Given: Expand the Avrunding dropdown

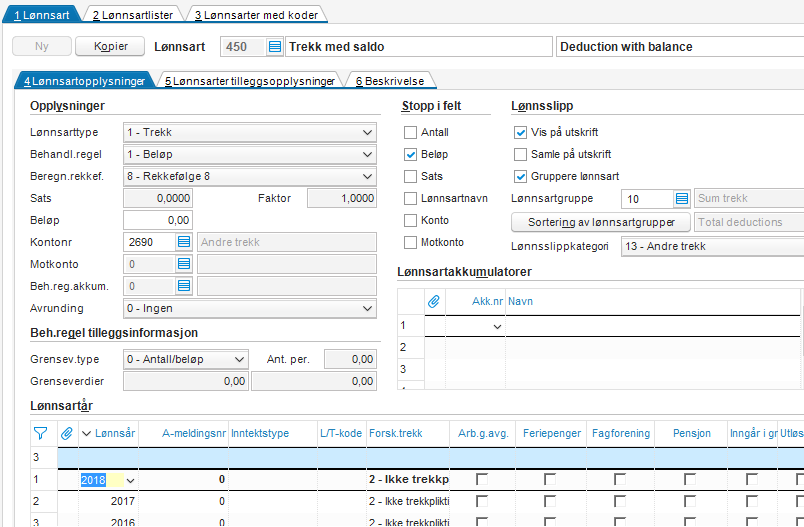Looking at the screenshot, I should click(x=367, y=308).
